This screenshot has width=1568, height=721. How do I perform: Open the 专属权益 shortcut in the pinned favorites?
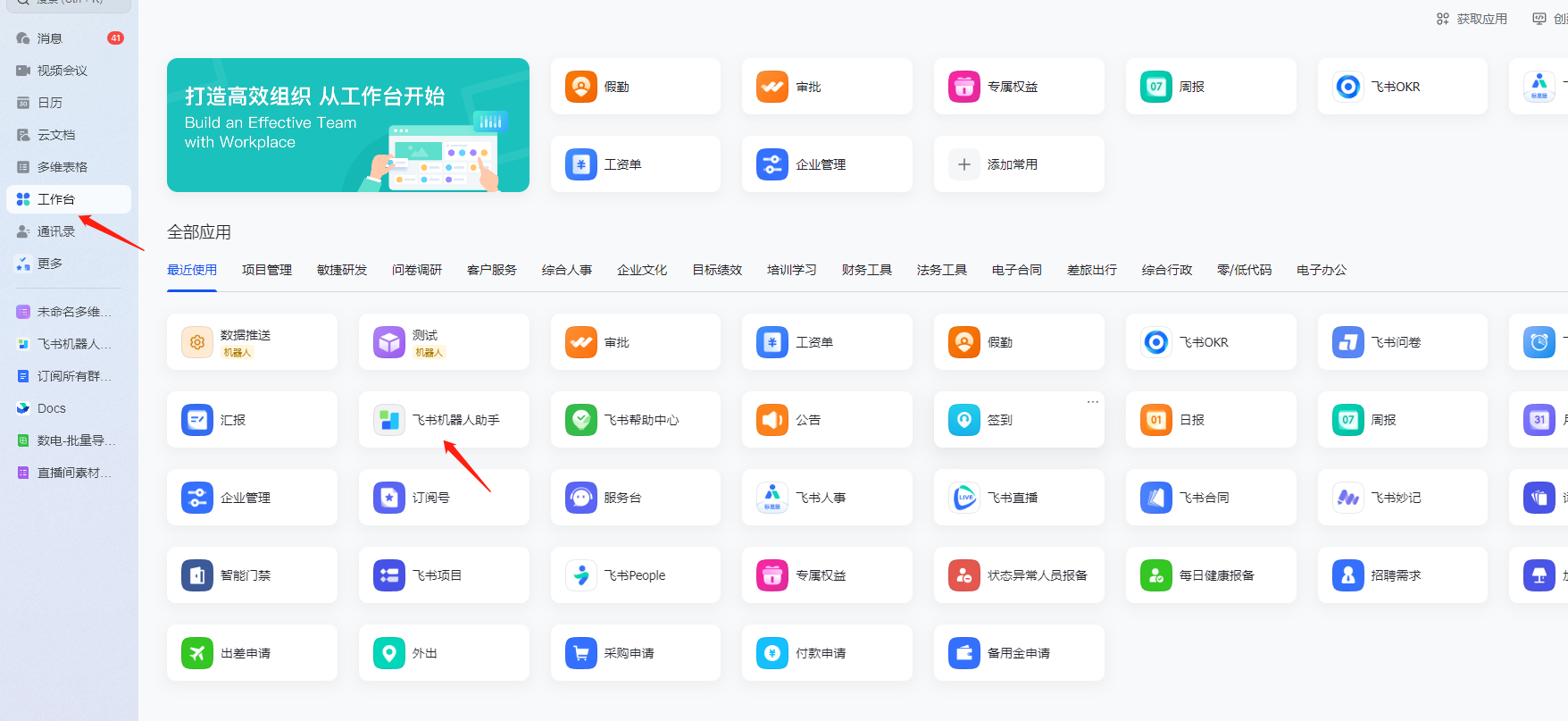(x=1019, y=87)
